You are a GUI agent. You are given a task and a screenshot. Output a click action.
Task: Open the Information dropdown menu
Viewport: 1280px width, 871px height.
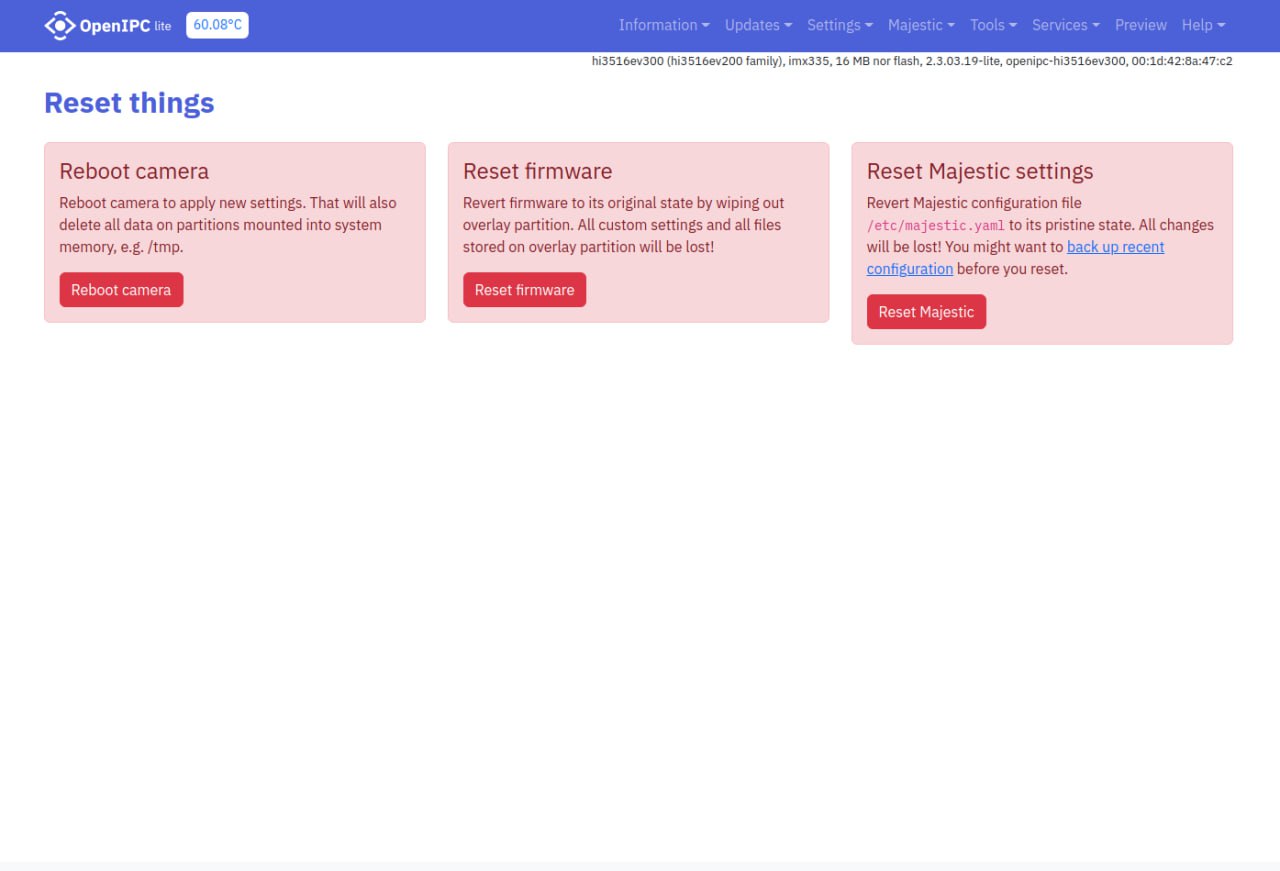pyautogui.click(x=663, y=25)
